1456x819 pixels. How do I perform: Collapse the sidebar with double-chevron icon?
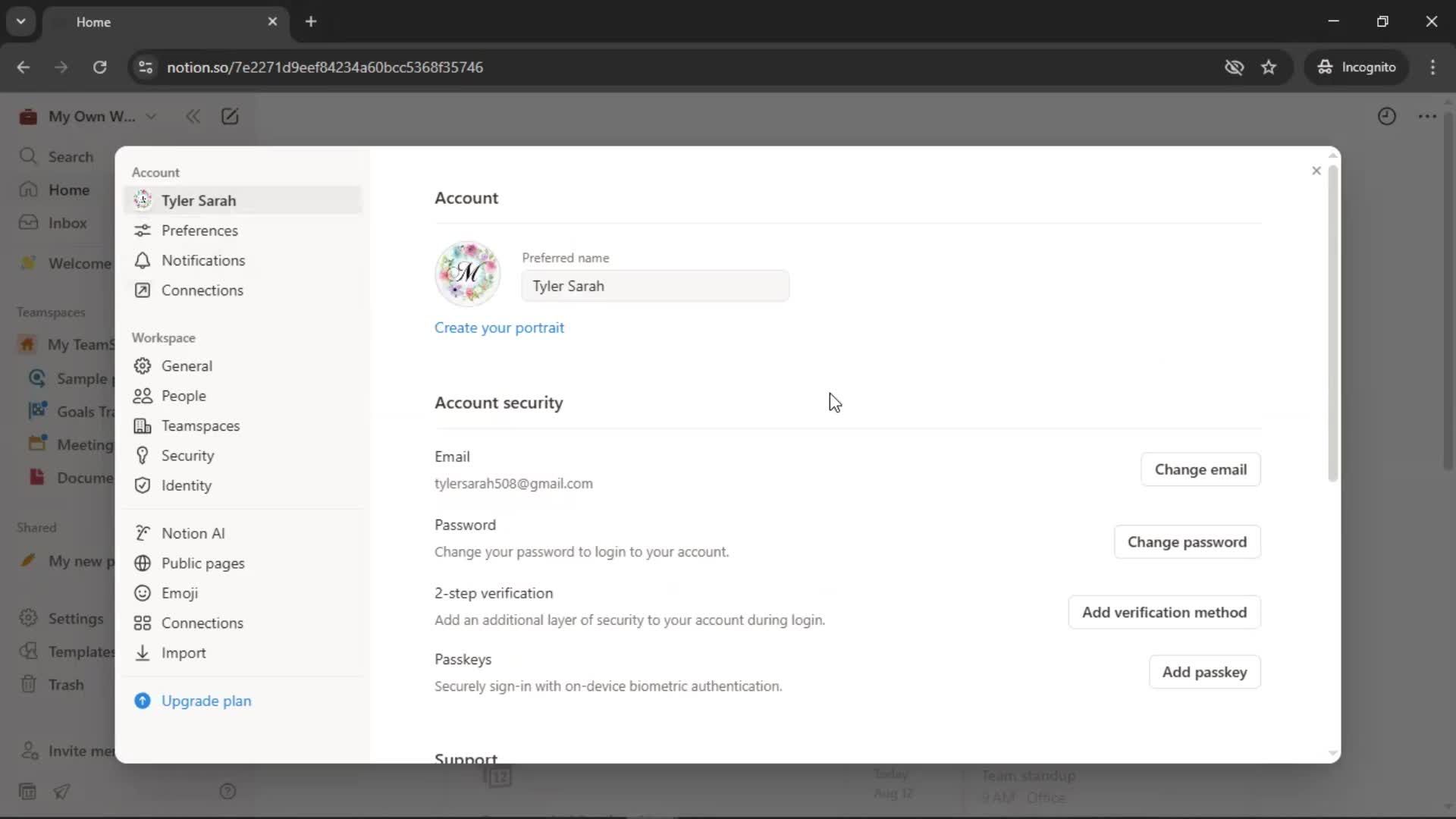193,116
